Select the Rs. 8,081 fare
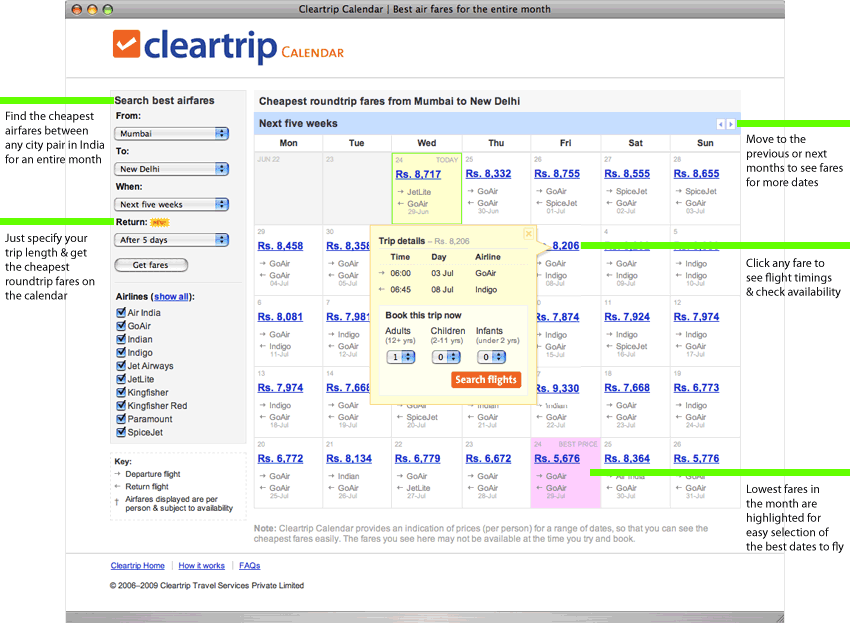850x623 pixels. coord(280,317)
